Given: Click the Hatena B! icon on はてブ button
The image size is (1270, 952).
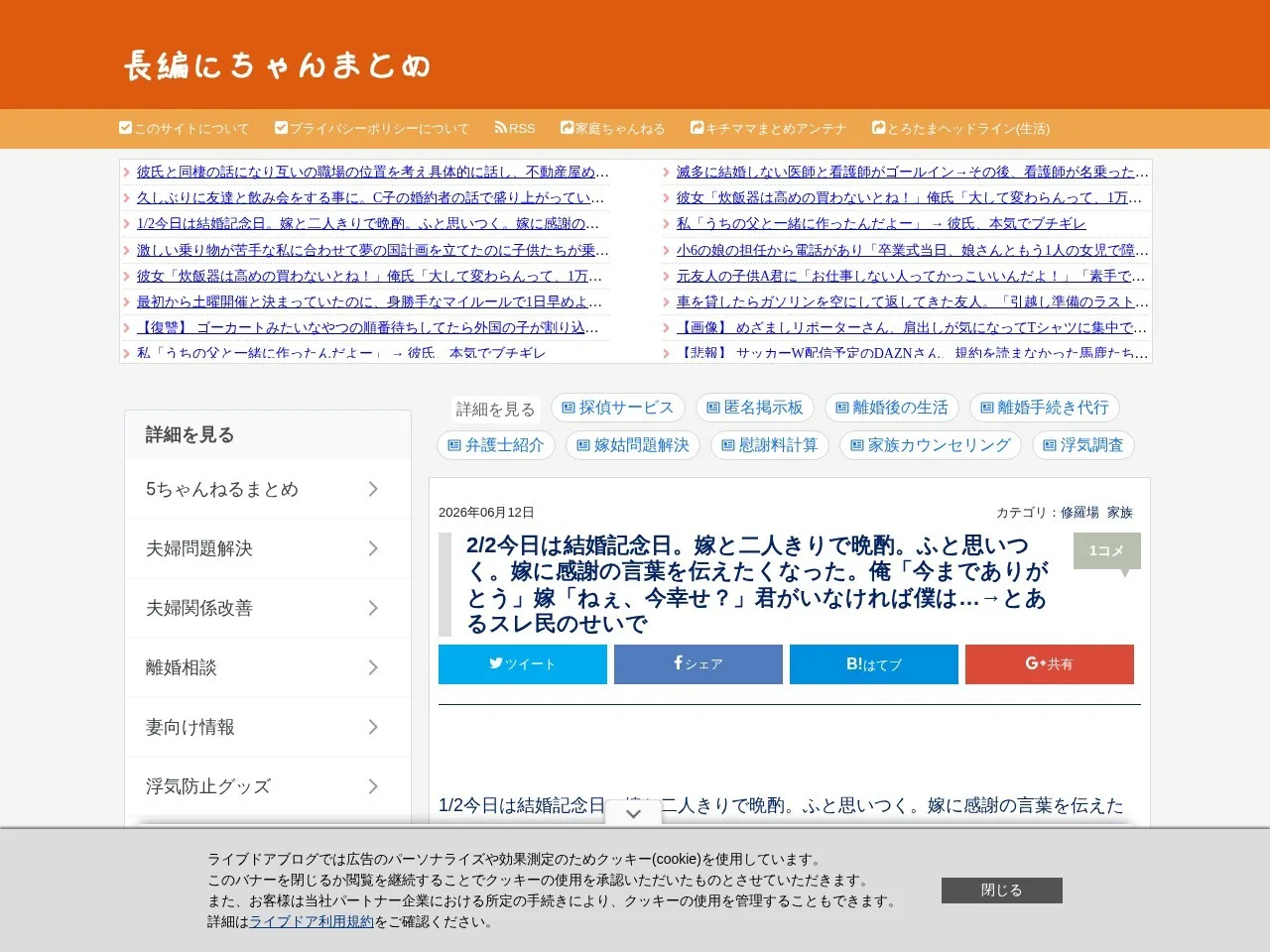Looking at the screenshot, I should (x=854, y=663).
